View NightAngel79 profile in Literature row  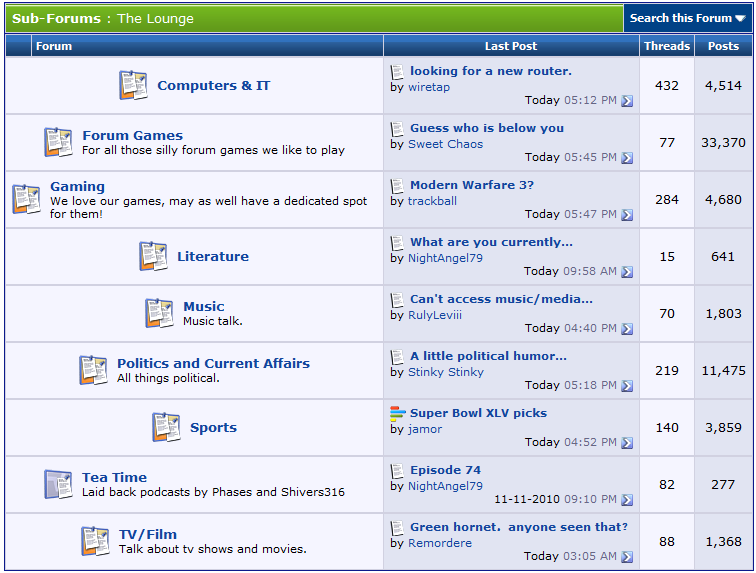click(x=446, y=258)
